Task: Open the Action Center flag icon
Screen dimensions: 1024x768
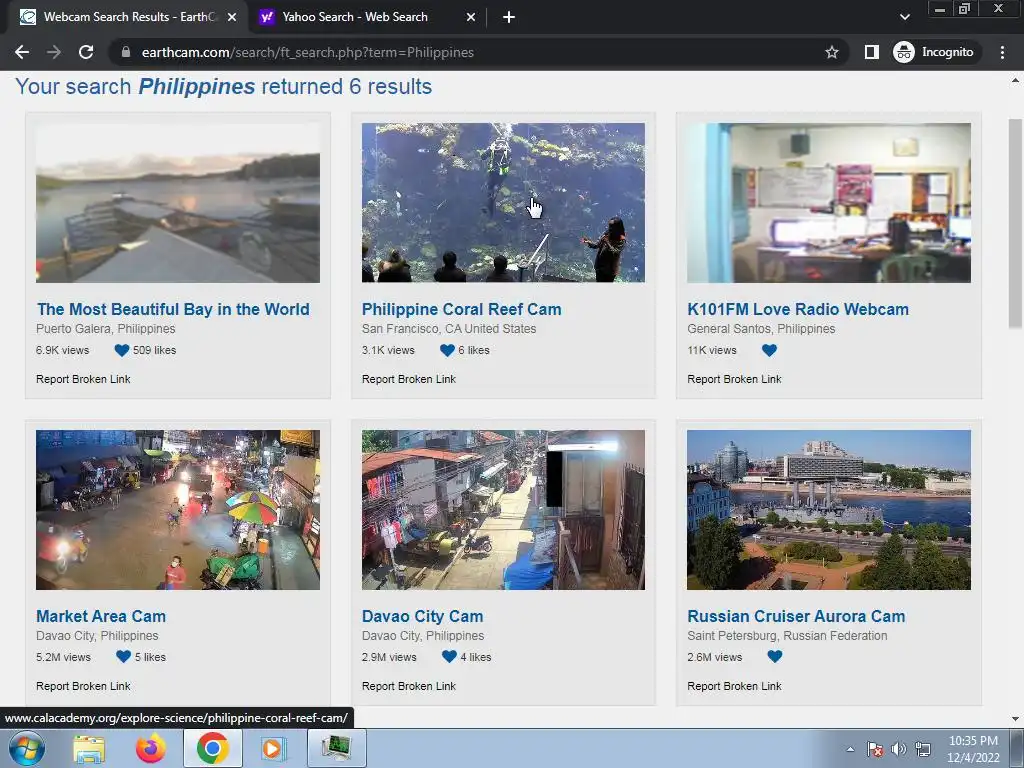Action: [x=875, y=749]
